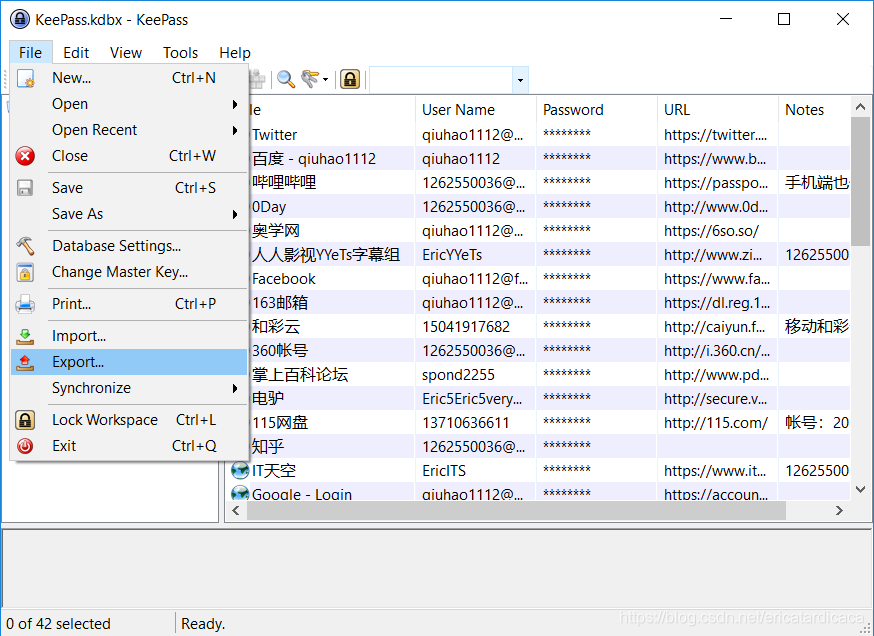
Task: Choose Save from the File menu
Action: [x=129, y=188]
